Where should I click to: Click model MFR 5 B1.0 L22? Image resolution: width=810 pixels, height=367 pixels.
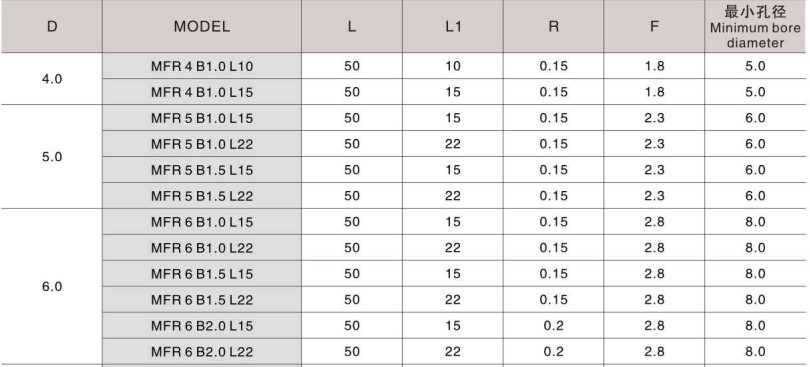pyautogui.click(x=202, y=144)
